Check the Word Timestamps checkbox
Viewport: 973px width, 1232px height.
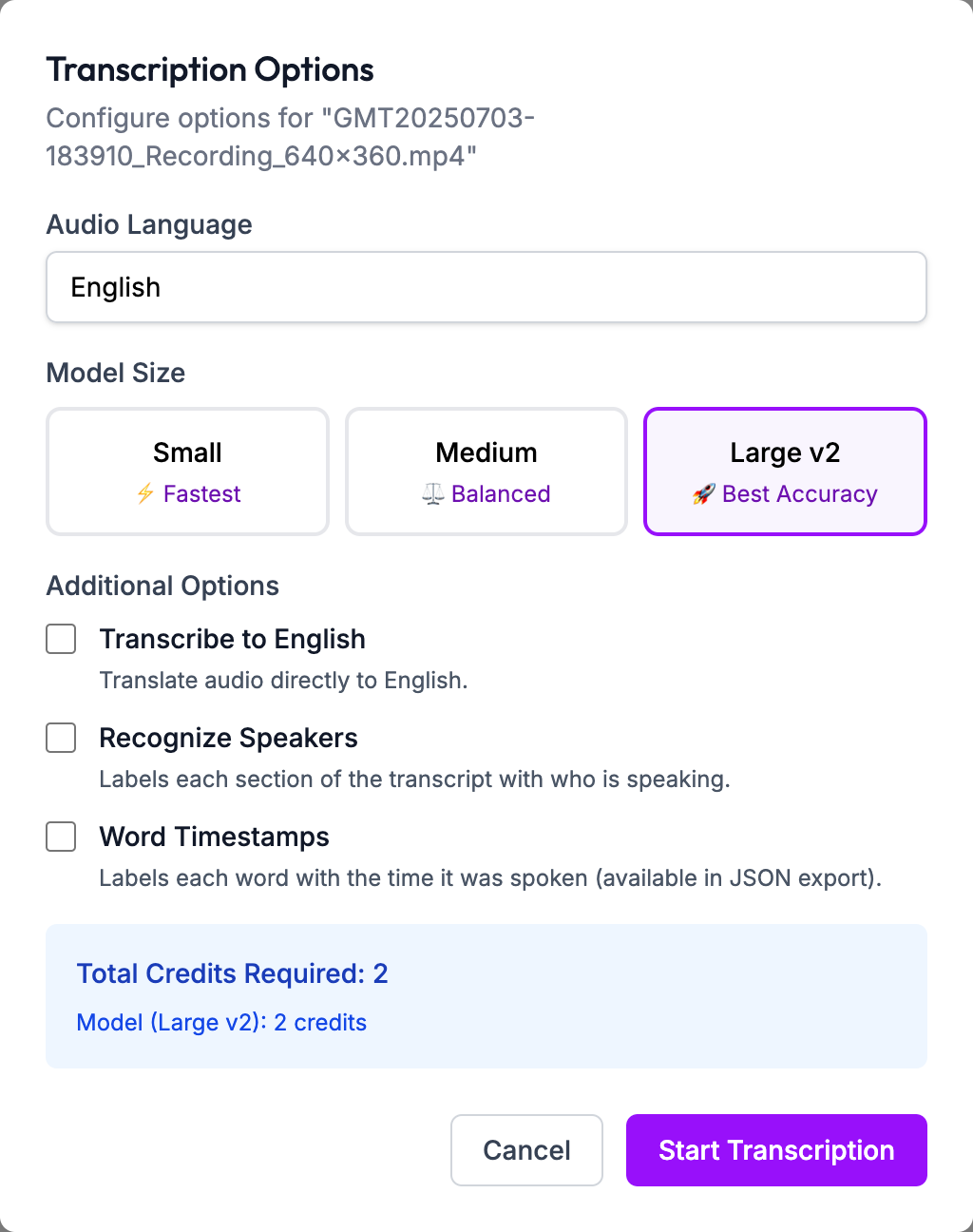[62, 837]
